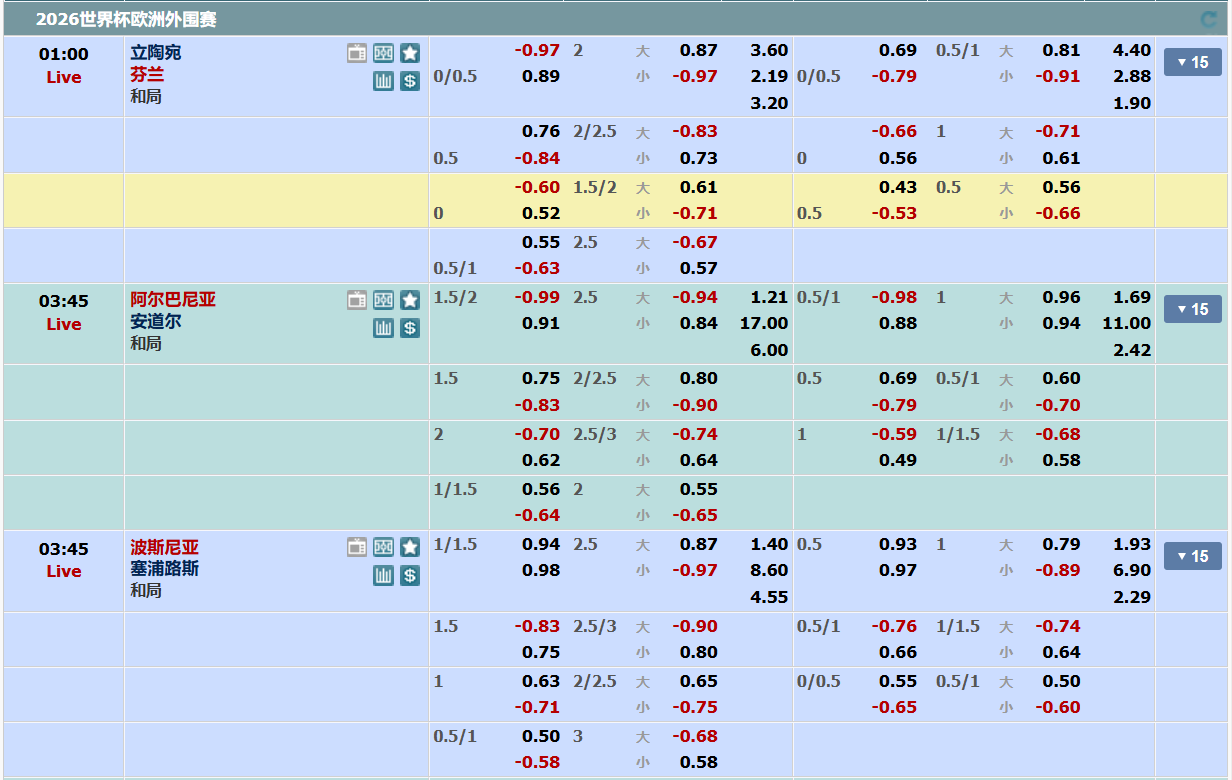The width and height of the screenshot is (1232, 780).
Task: Click dollar icon for 立陶宛 vs 芬兰
Action: [409, 81]
